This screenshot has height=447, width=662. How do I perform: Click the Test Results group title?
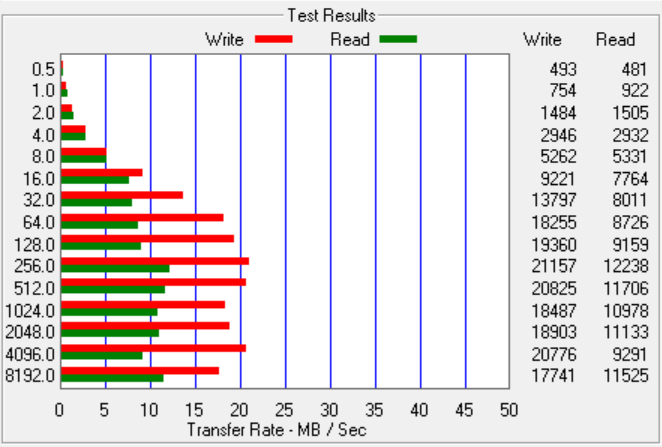331,15
